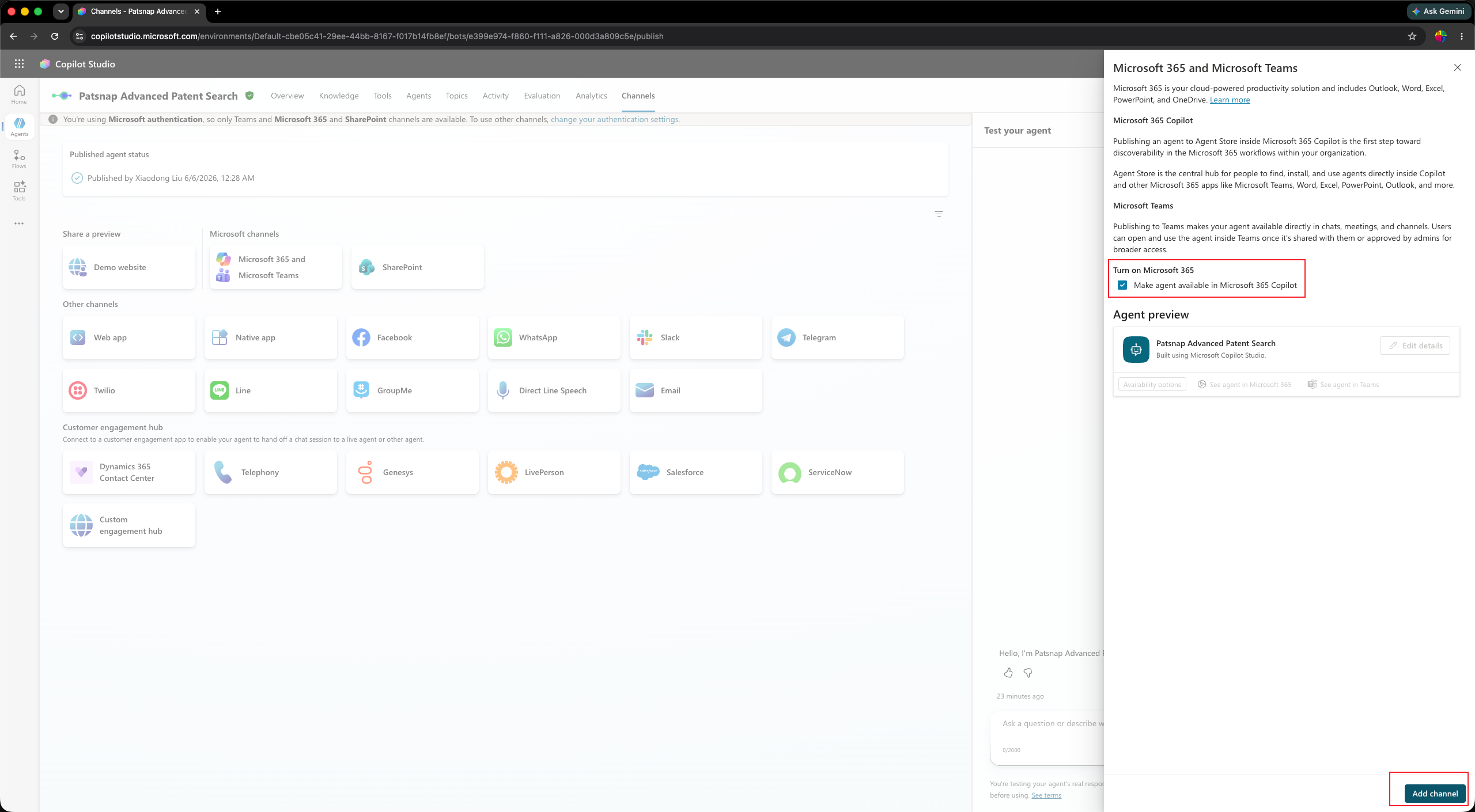Open the app launcher waffle icon
Viewport: 1475px width, 812px height.
click(x=19, y=64)
